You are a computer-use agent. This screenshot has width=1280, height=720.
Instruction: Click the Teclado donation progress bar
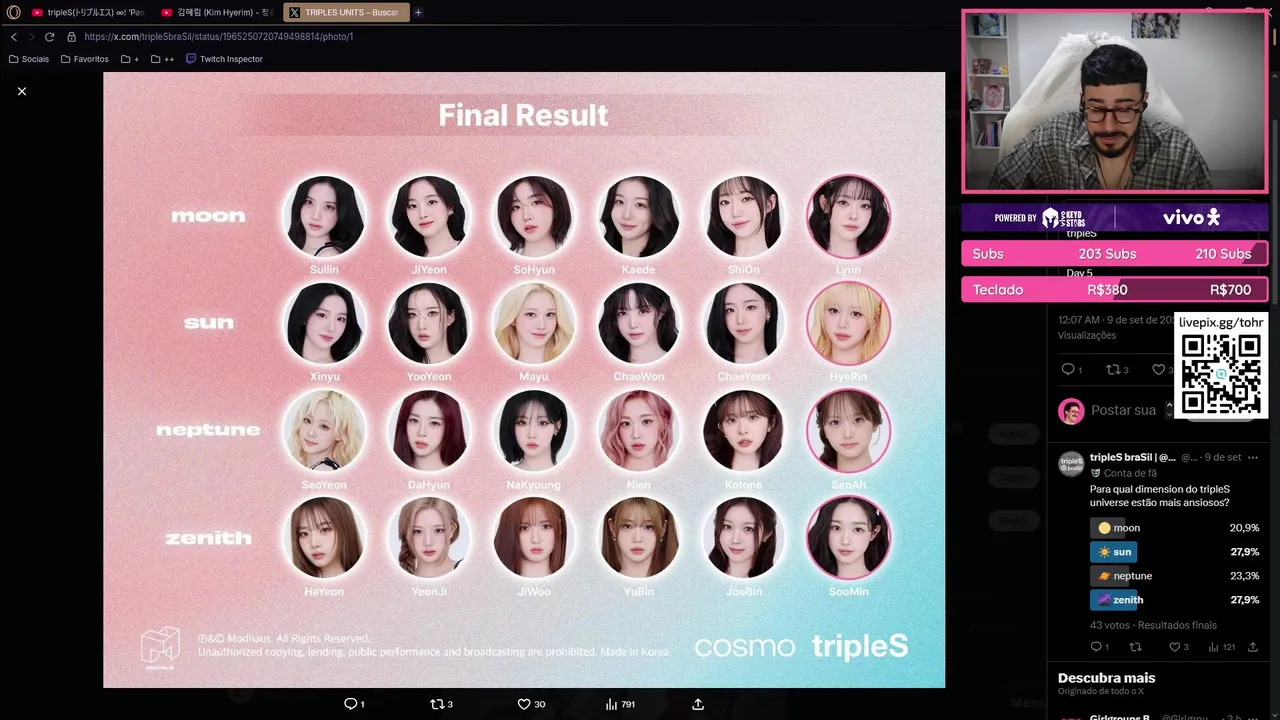coord(1114,290)
